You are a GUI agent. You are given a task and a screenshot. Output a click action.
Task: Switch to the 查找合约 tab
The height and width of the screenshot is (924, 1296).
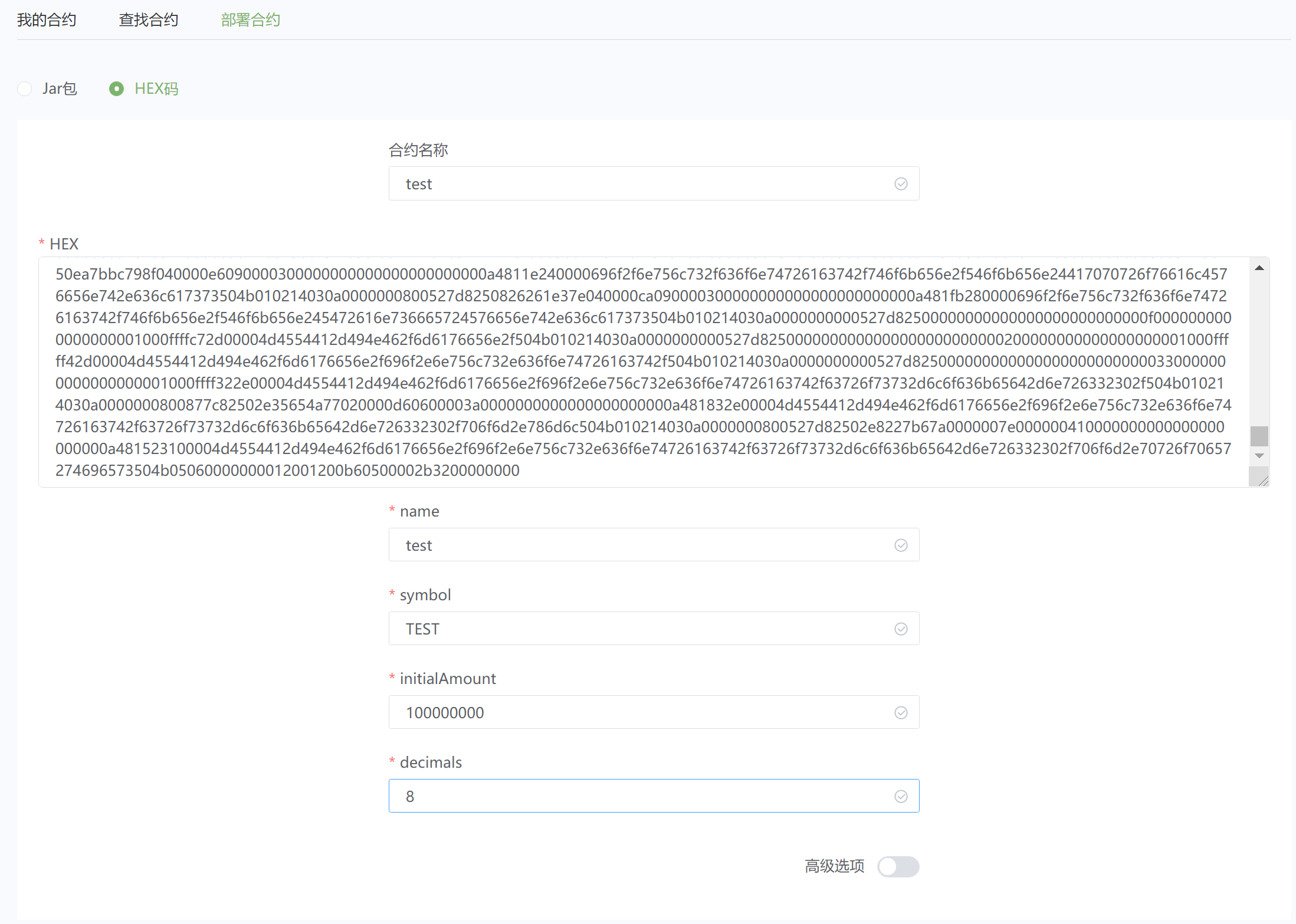coord(148,20)
